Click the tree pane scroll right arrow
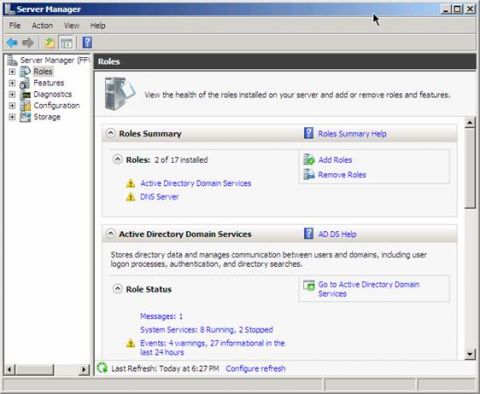 85,369
